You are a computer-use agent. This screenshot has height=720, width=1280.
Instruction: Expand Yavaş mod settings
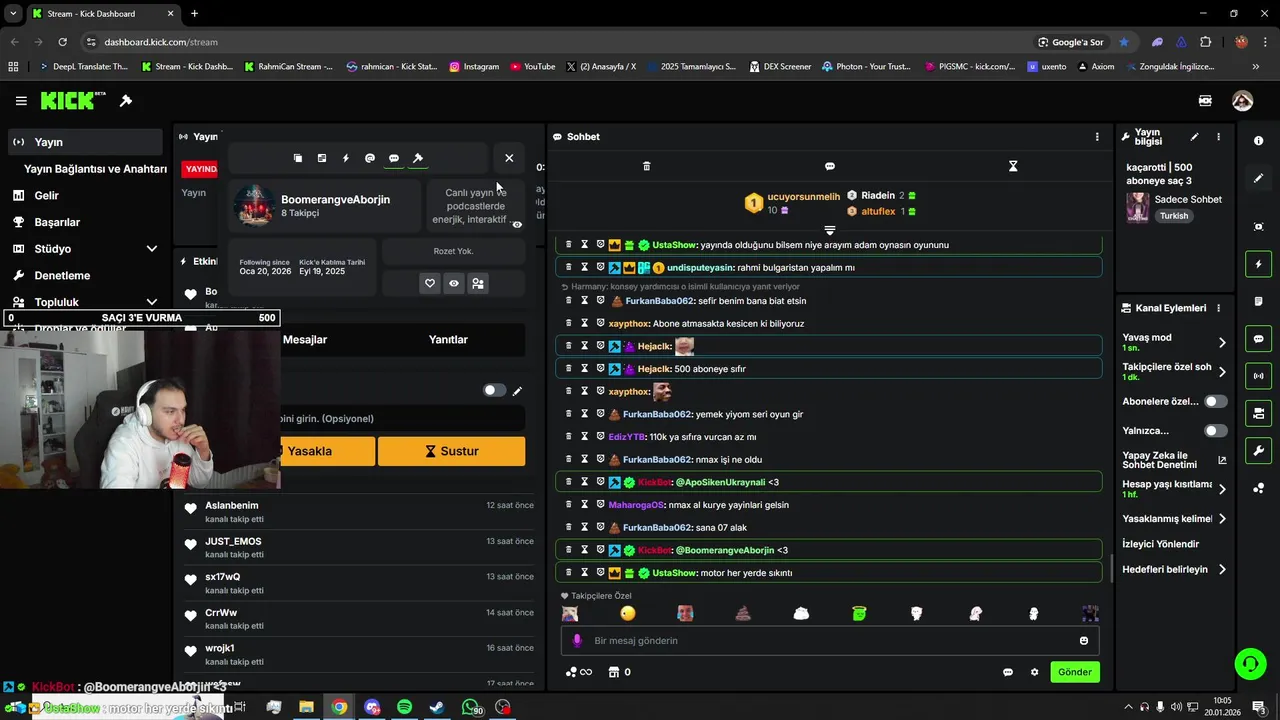point(1222,342)
